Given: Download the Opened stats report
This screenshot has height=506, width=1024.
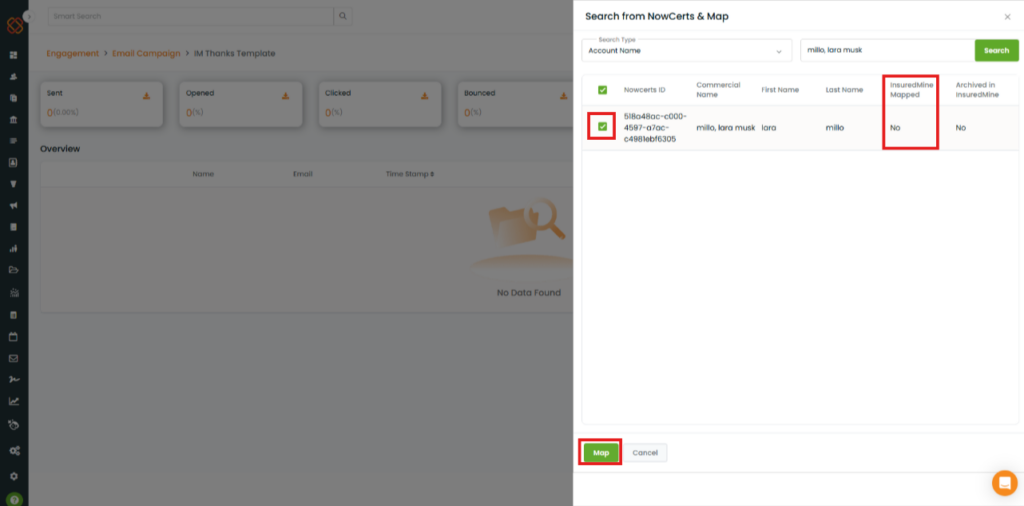Looking at the screenshot, I should click(285, 96).
